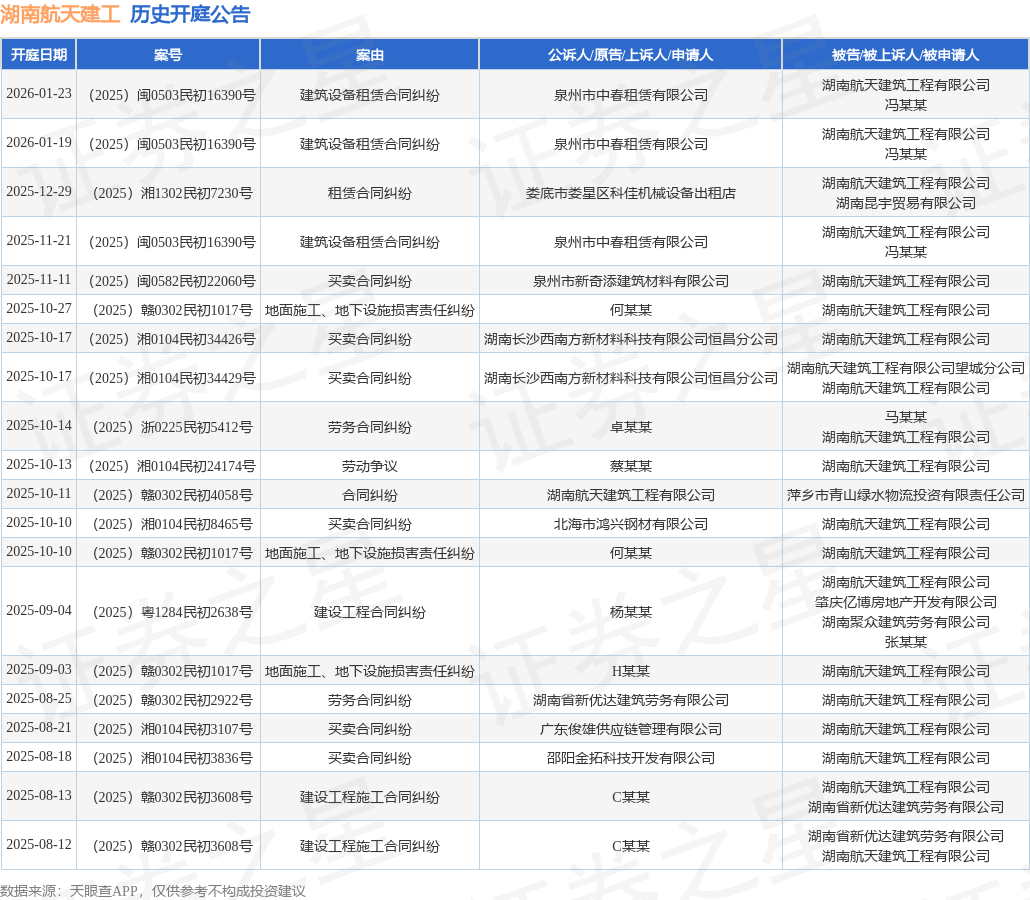Image resolution: width=1030 pixels, height=900 pixels.
Task: Click defendant 湖南聚众建筑劳务有限公司
Action: [906, 621]
